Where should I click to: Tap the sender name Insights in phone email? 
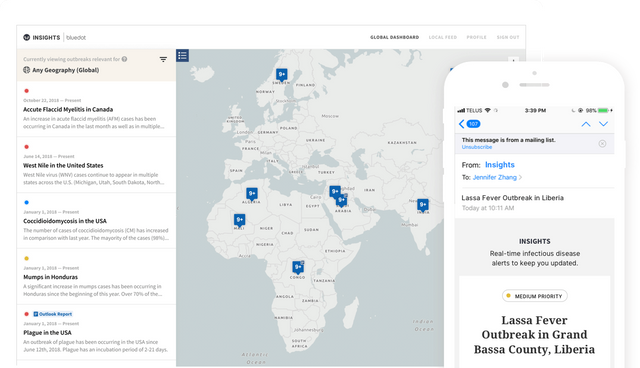(500, 165)
